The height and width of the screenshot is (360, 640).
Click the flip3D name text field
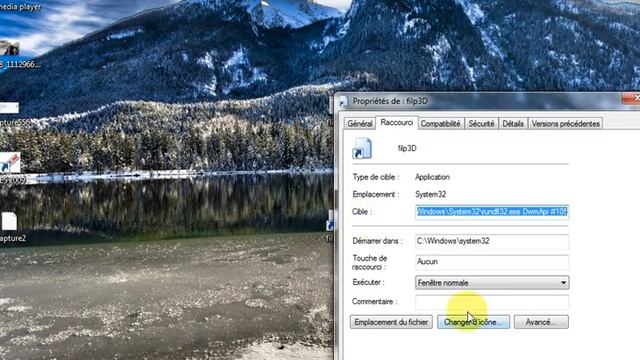(407, 148)
